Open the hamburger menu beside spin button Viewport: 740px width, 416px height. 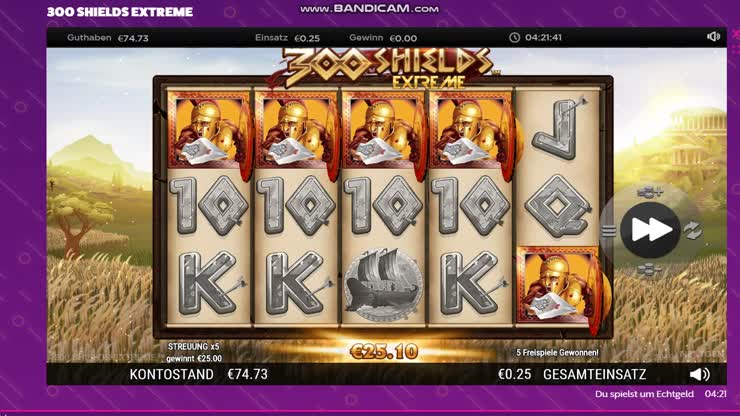[x=609, y=231]
